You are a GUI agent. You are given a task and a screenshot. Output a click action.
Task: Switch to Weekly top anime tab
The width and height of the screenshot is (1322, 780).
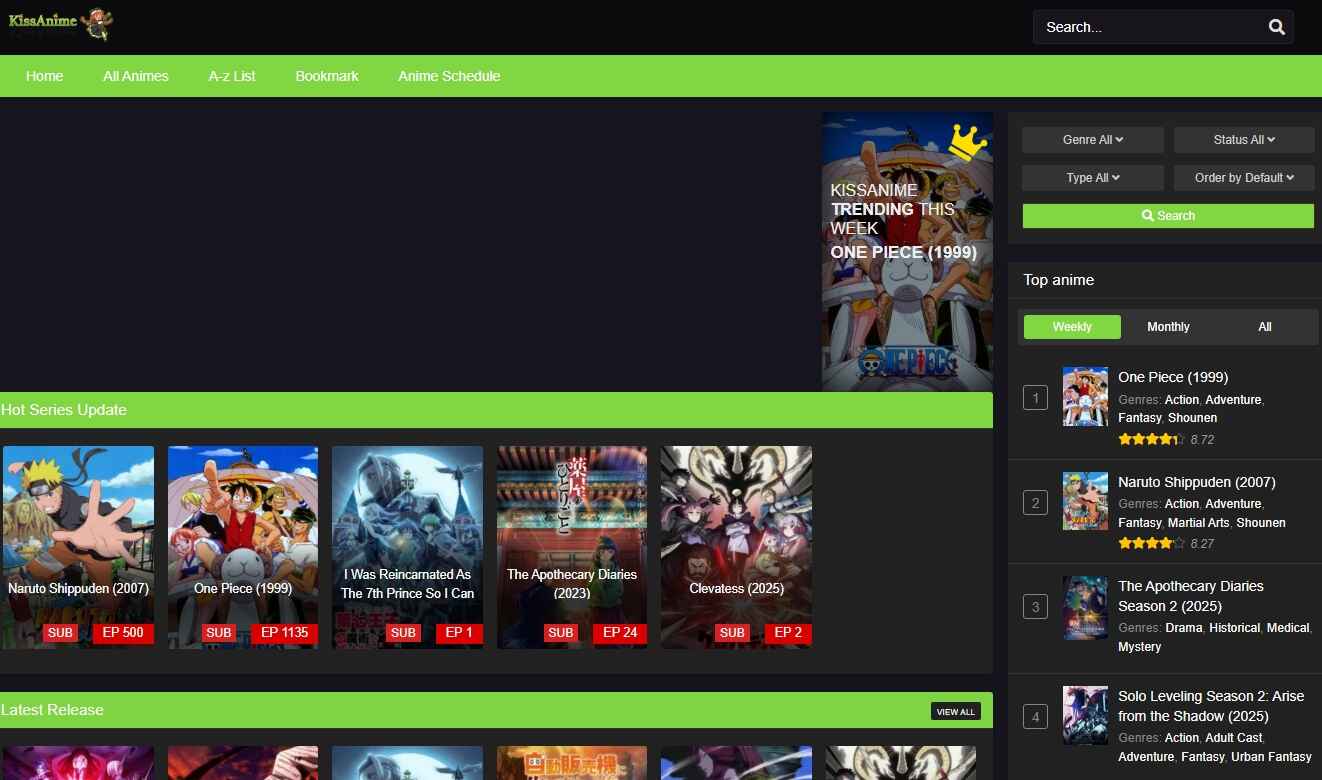coord(1072,327)
